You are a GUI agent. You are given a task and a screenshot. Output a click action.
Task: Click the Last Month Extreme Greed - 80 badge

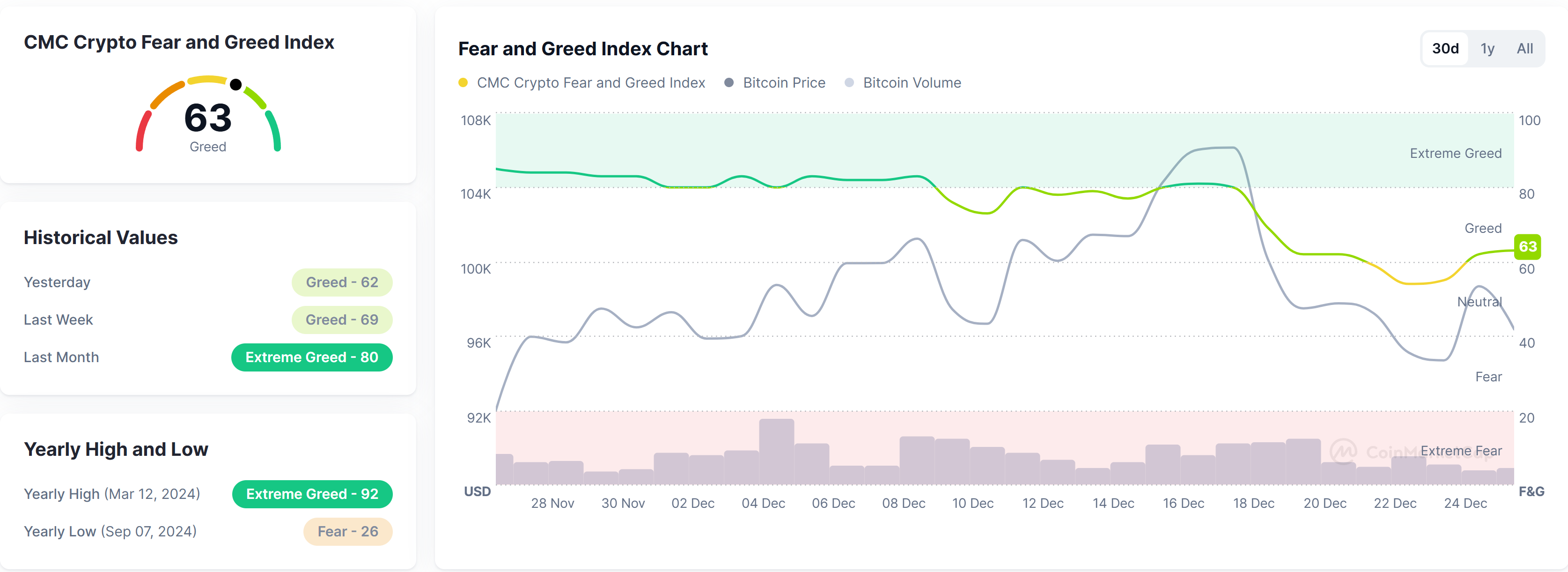pos(312,357)
